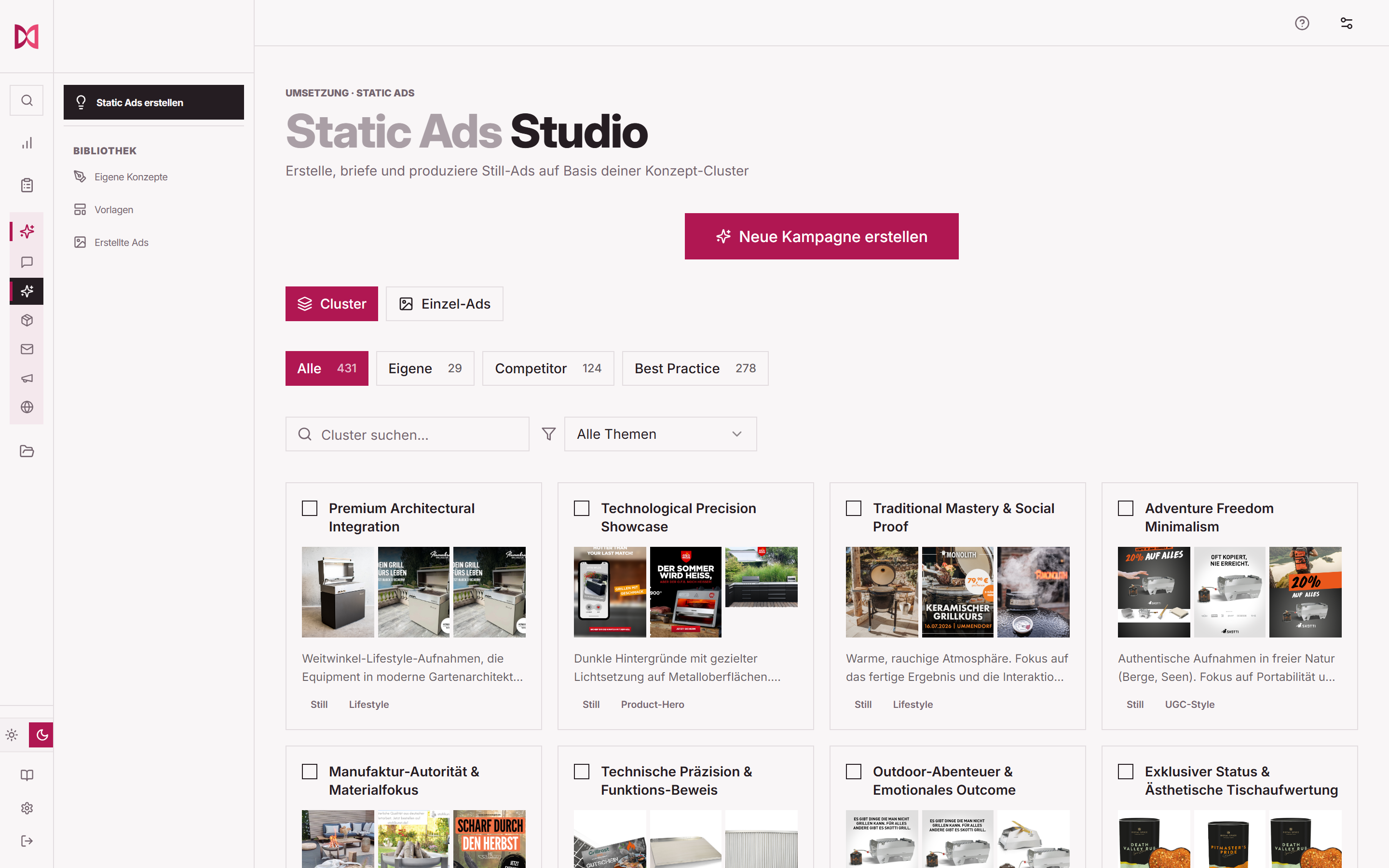Focus the Cluster suchen search field

[x=408, y=434]
